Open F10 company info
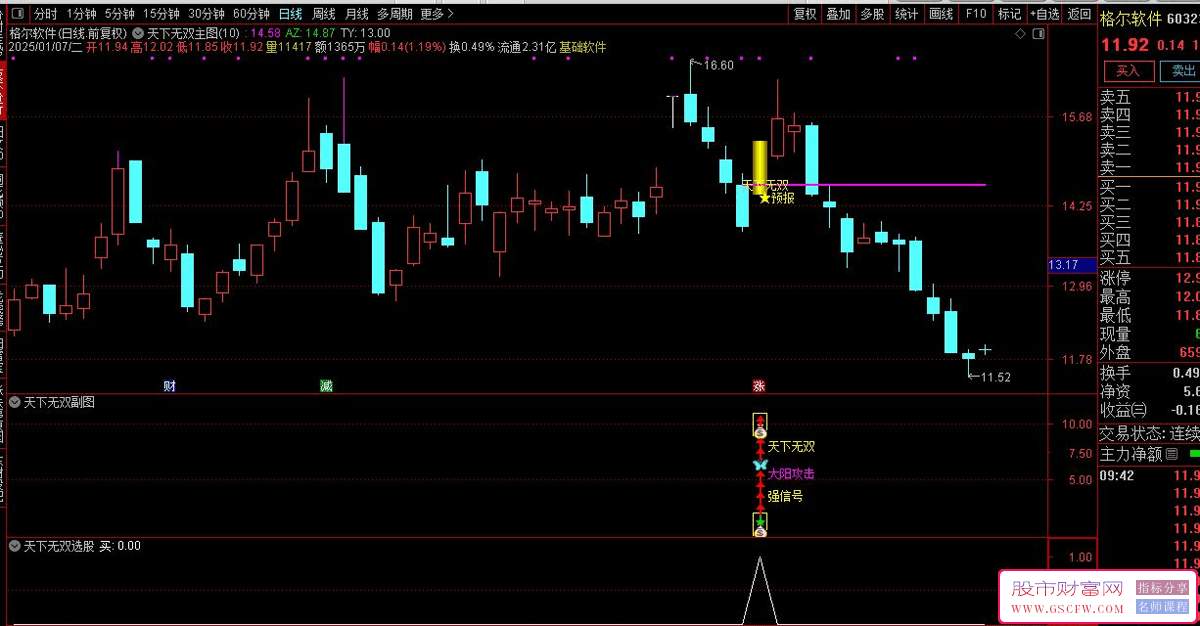 click(976, 14)
